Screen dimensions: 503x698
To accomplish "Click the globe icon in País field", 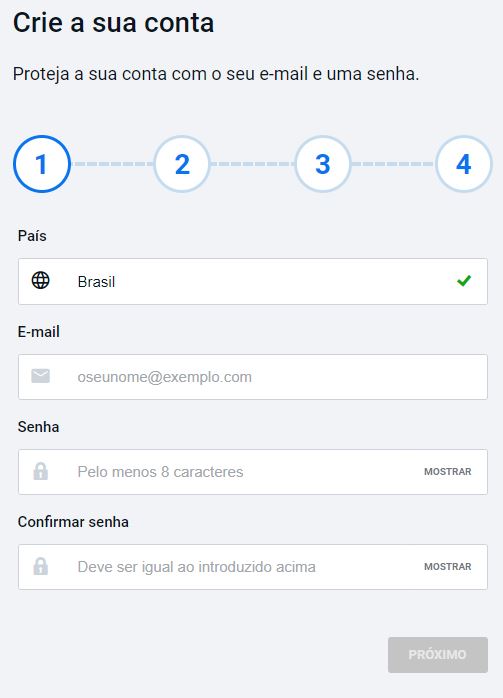I will [x=41, y=280].
